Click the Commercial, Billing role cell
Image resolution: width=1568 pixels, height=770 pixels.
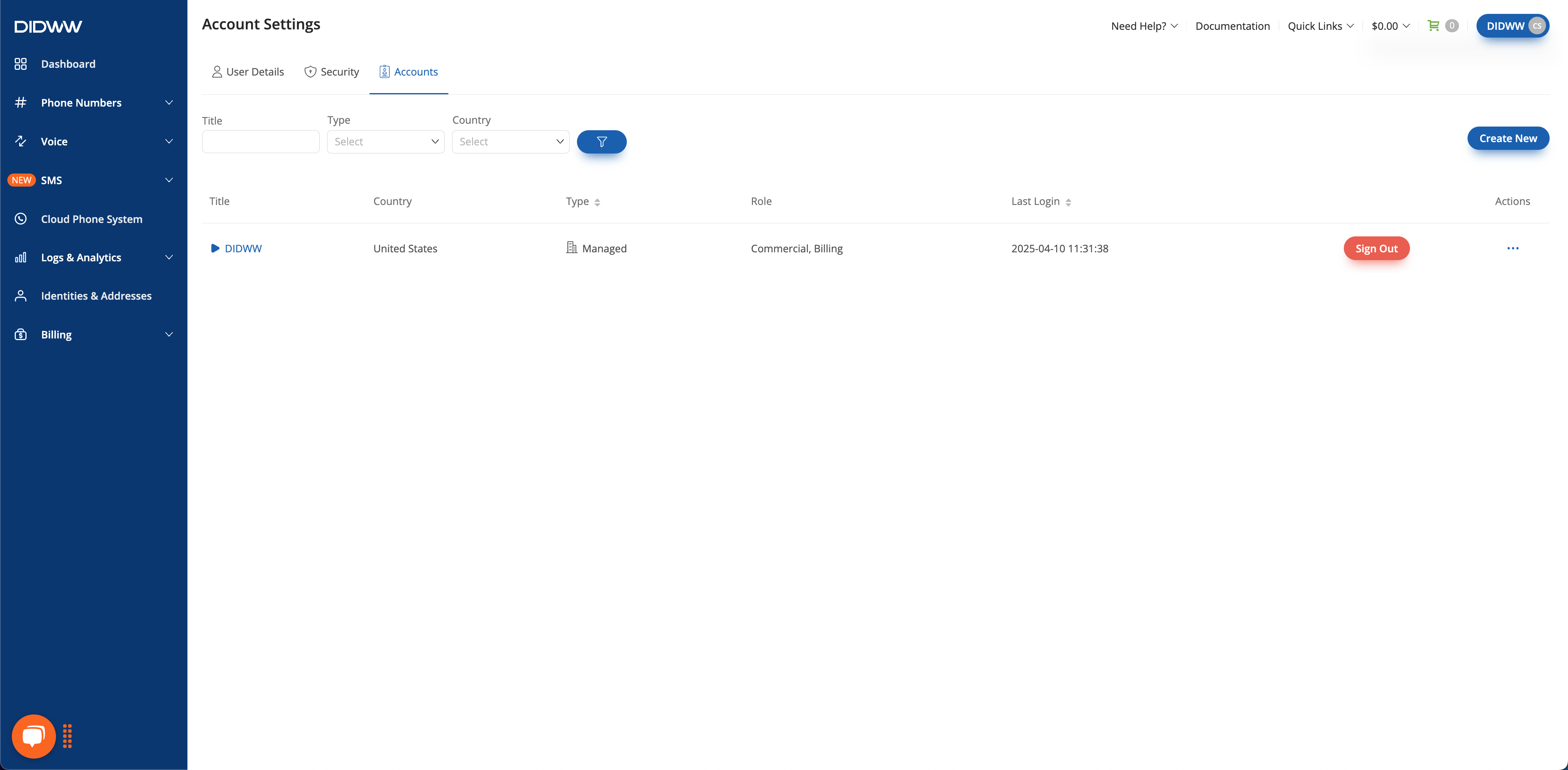(797, 248)
